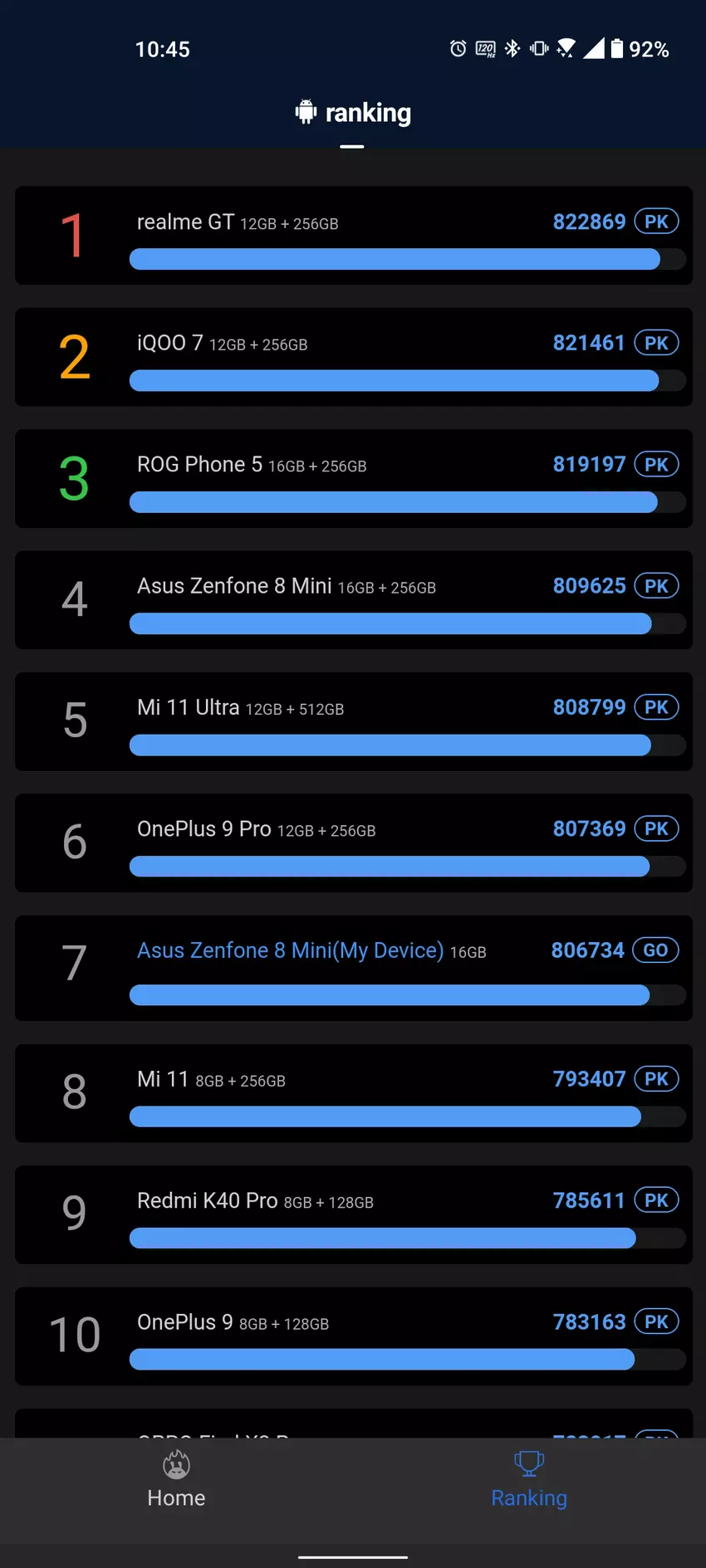Tap the OnePlus 9 Pro score bar
This screenshot has height=1568, width=706.
click(x=390, y=867)
